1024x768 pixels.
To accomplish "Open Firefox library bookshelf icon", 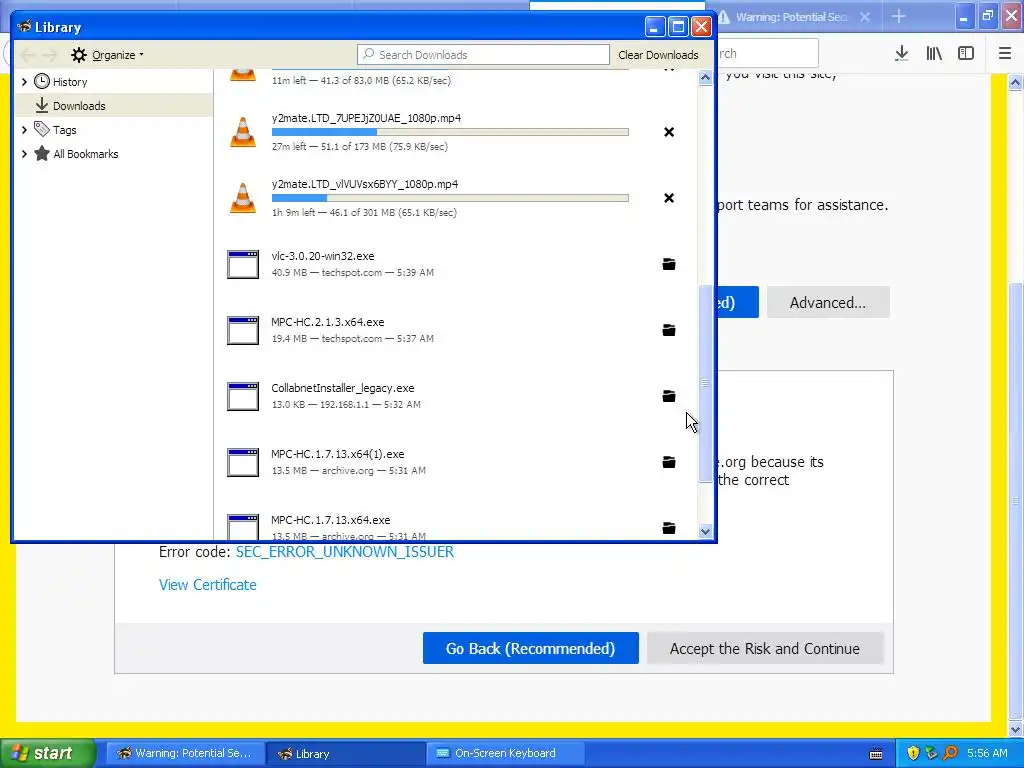I will pos(934,54).
